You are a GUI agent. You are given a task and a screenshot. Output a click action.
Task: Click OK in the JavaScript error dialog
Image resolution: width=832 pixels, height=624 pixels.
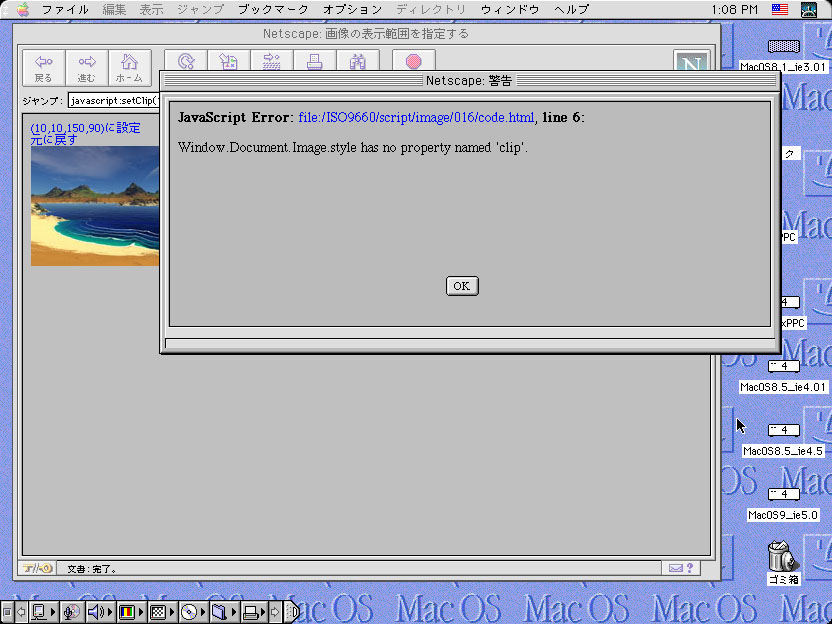coord(462,286)
